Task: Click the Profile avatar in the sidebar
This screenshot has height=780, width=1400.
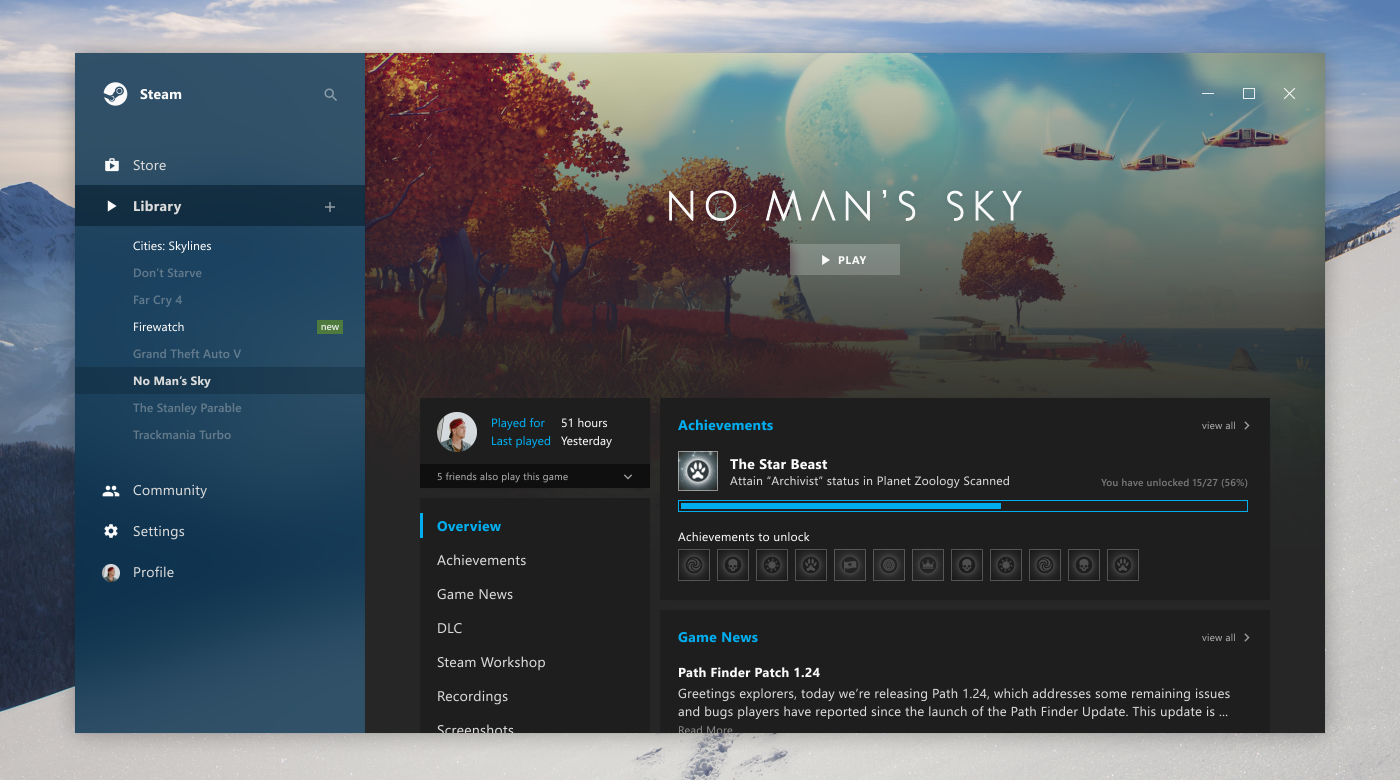Action: (111, 572)
